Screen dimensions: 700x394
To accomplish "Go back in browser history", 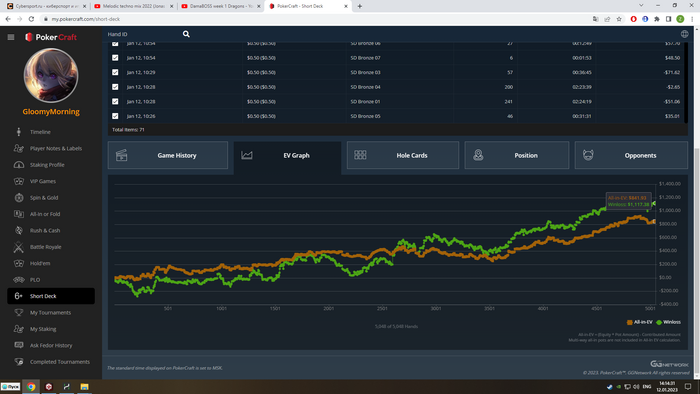I will pos(8,19).
